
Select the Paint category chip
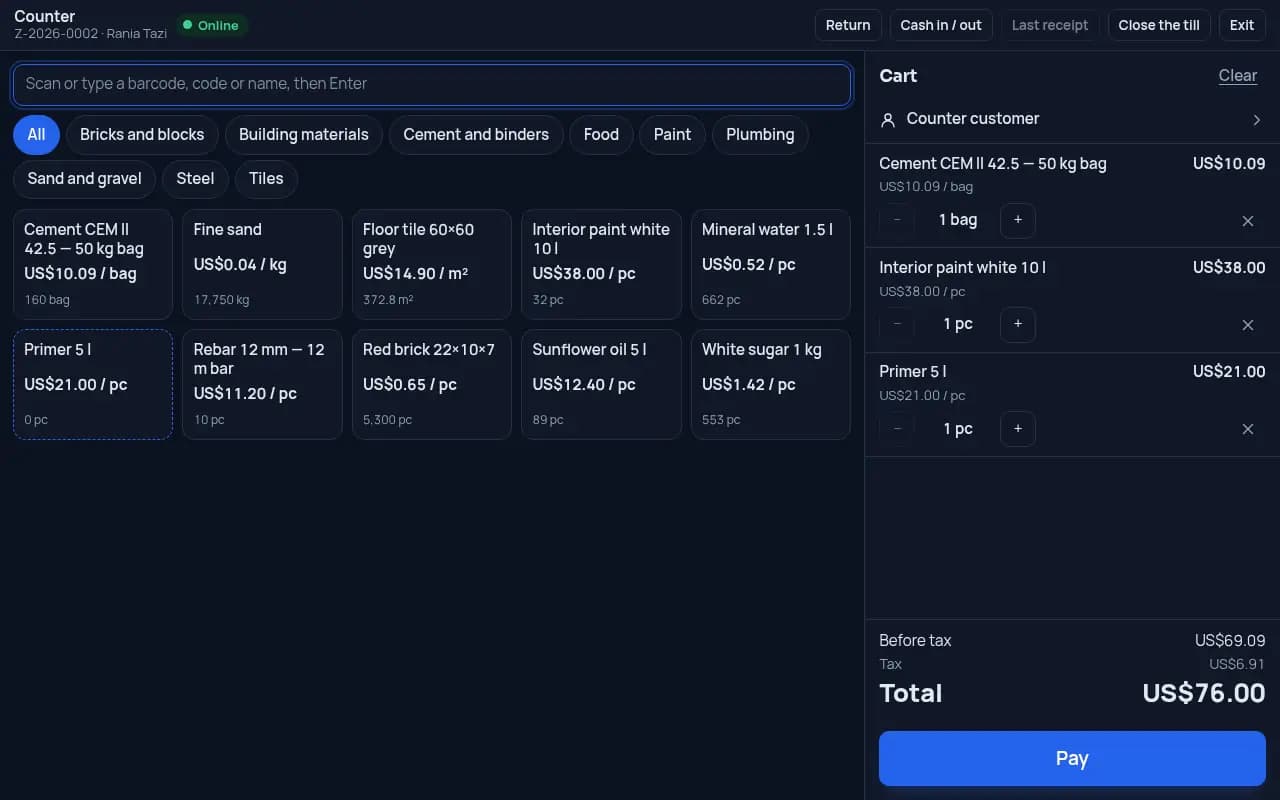pyautogui.click(x=672, y=135)
